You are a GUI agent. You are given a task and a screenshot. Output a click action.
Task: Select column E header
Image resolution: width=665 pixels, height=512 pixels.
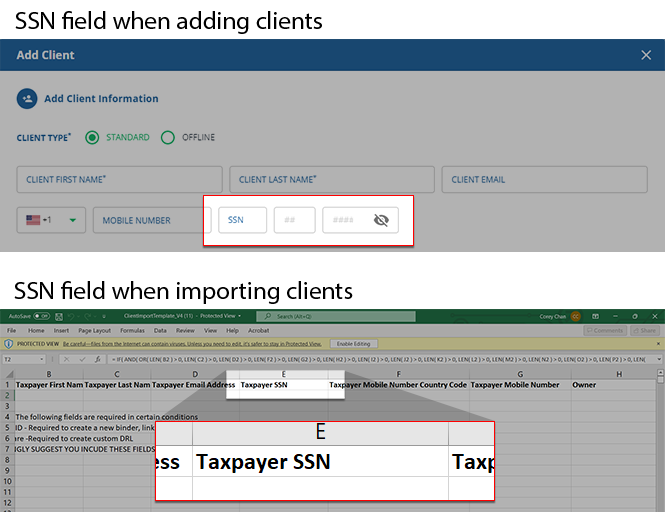coord(285,374)
